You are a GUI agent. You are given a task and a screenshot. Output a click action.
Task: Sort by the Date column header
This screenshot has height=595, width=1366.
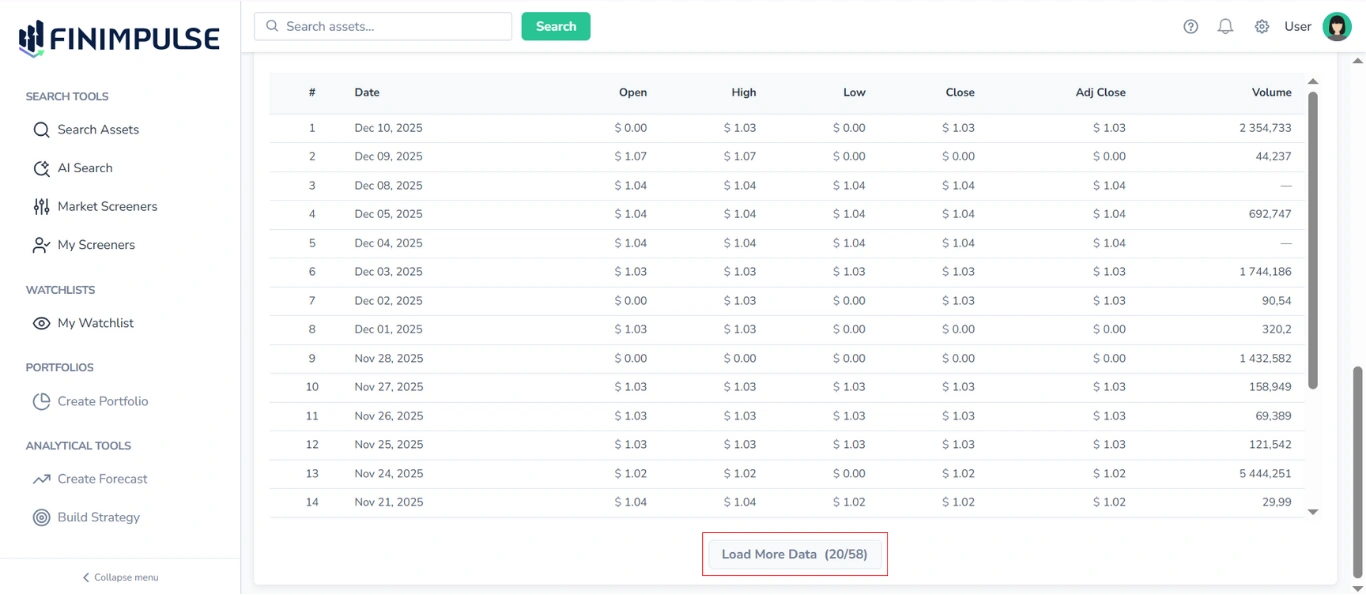[x=367, y=92]
